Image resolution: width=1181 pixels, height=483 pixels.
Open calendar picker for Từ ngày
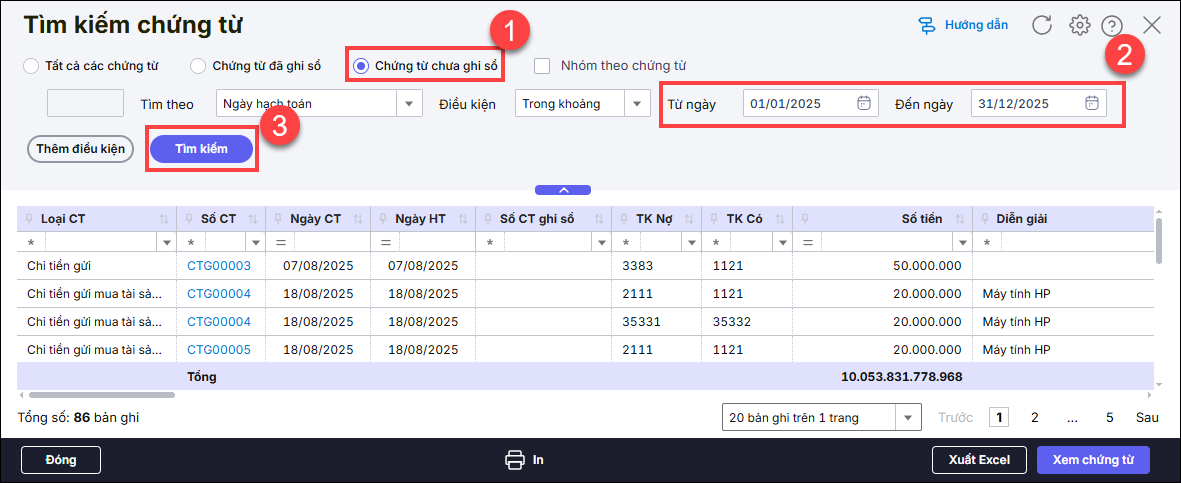tap(864, 103)
